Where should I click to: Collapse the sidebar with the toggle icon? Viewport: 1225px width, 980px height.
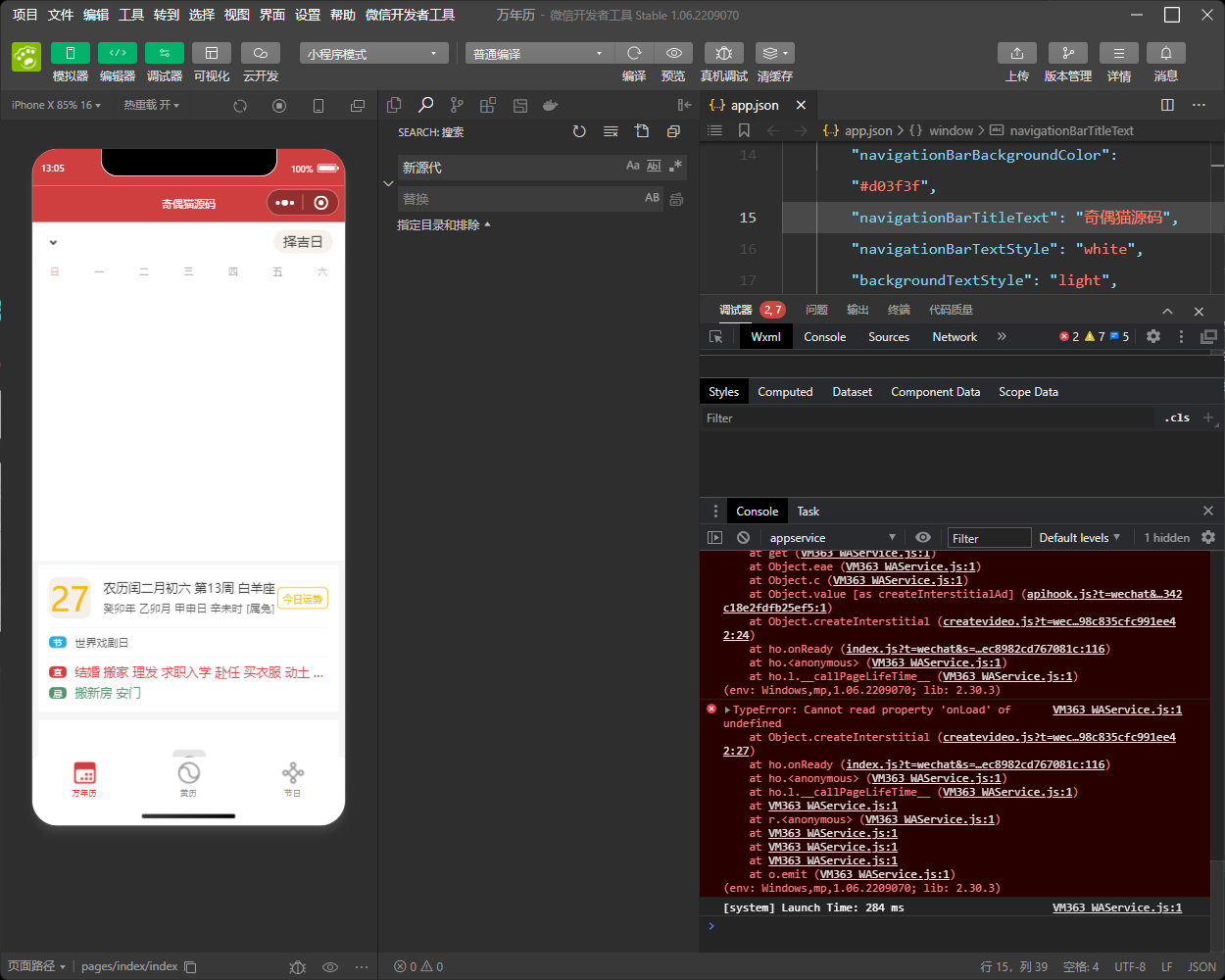click(x=684, y=105)
